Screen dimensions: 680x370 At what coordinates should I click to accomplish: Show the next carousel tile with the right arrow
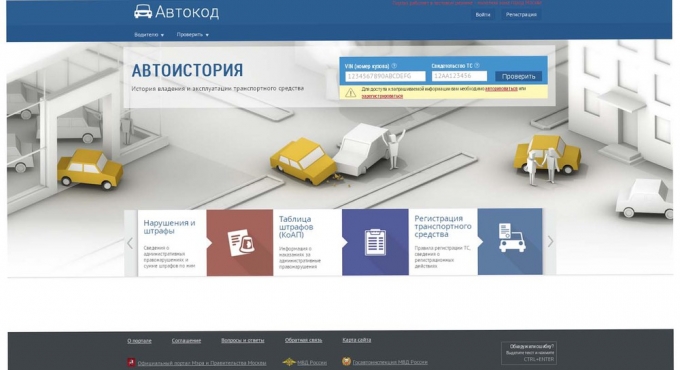click(550, 242)
